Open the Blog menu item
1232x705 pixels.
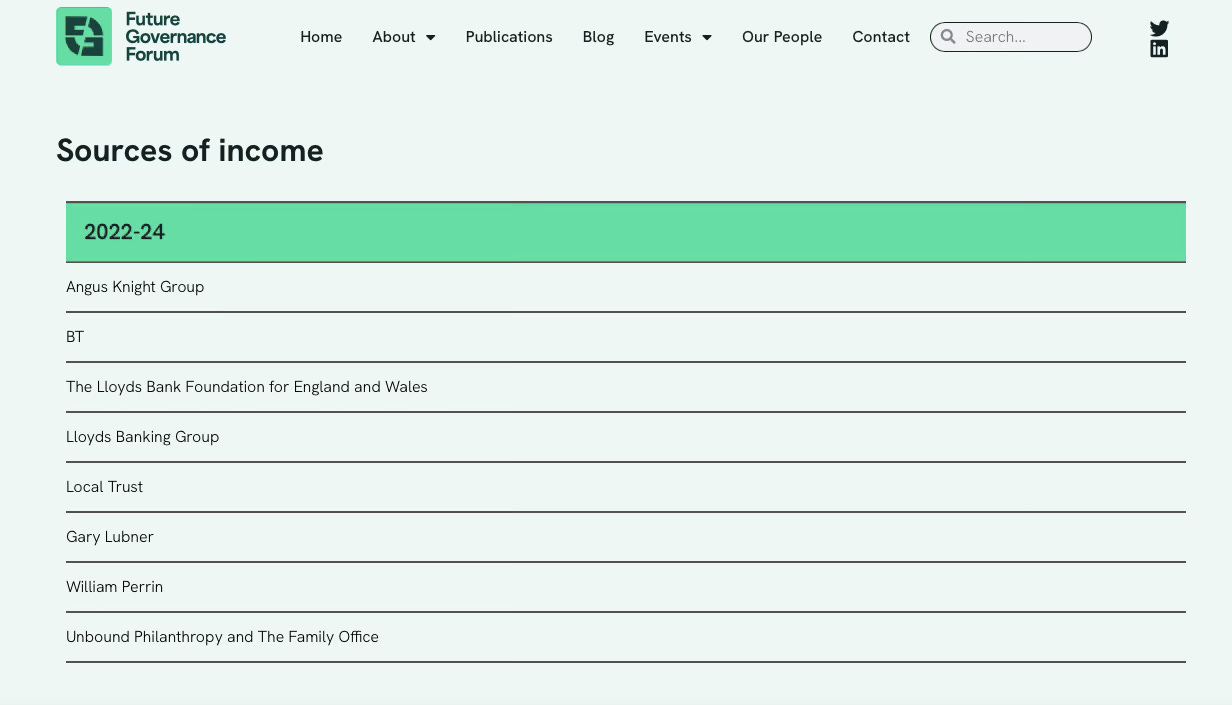pyautogui.click(x=598, y=37)
